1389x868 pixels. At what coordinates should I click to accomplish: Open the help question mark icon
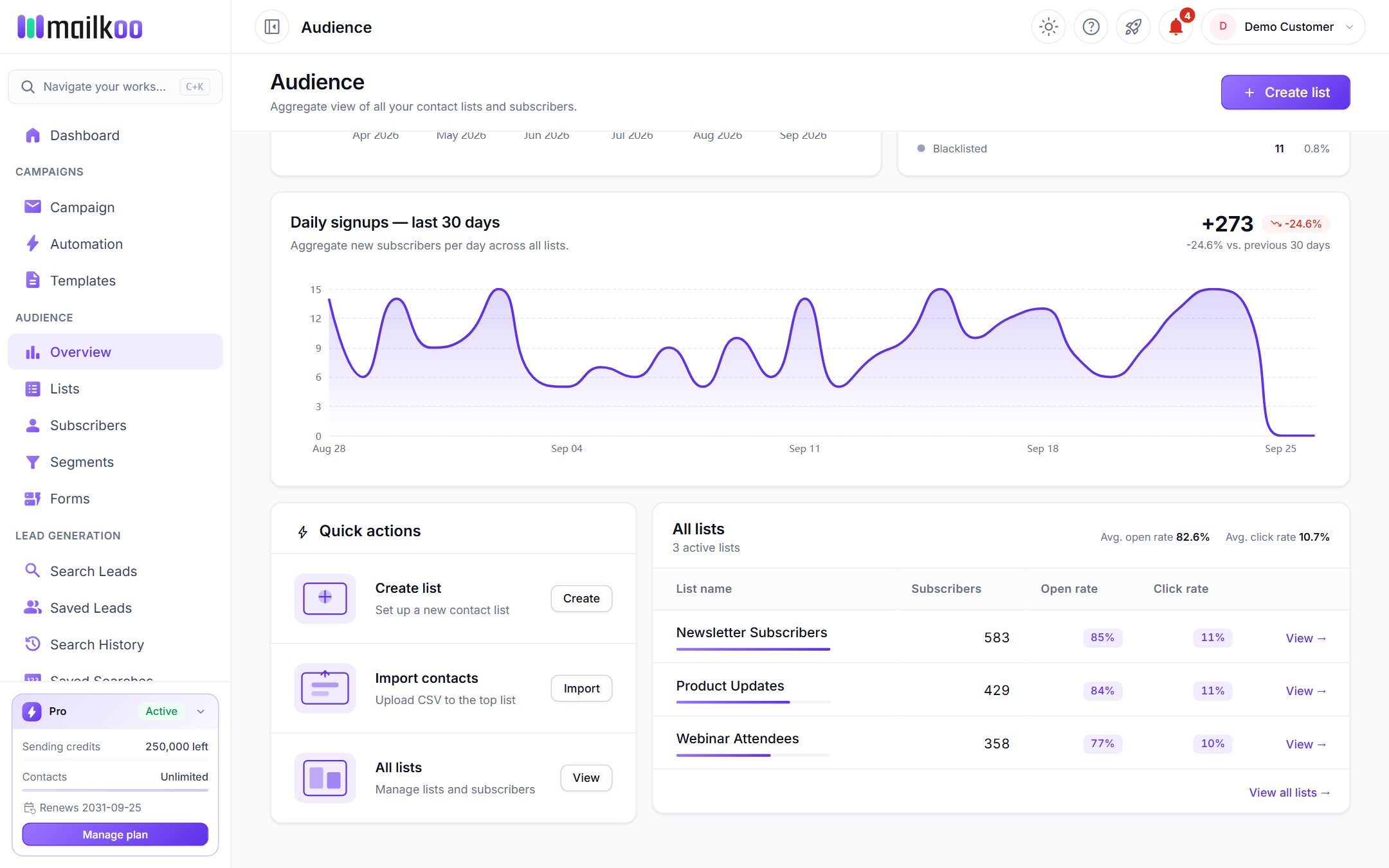pos(1091,27)
